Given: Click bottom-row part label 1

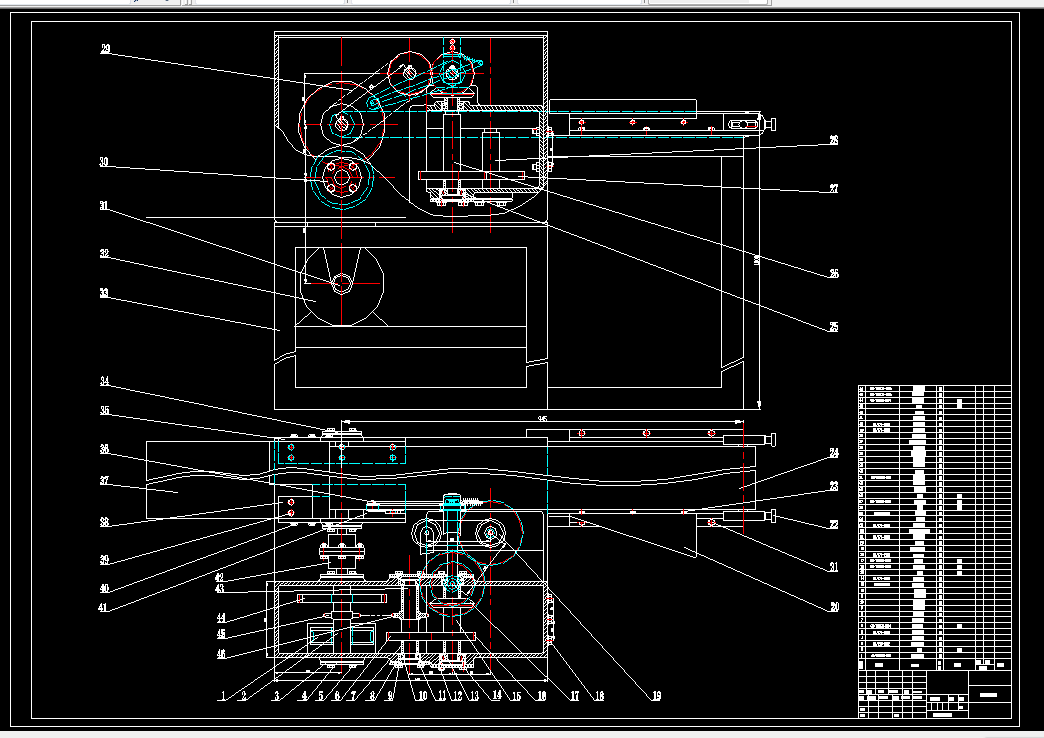Looking at the screenshot, I should [x=222, y=696].
